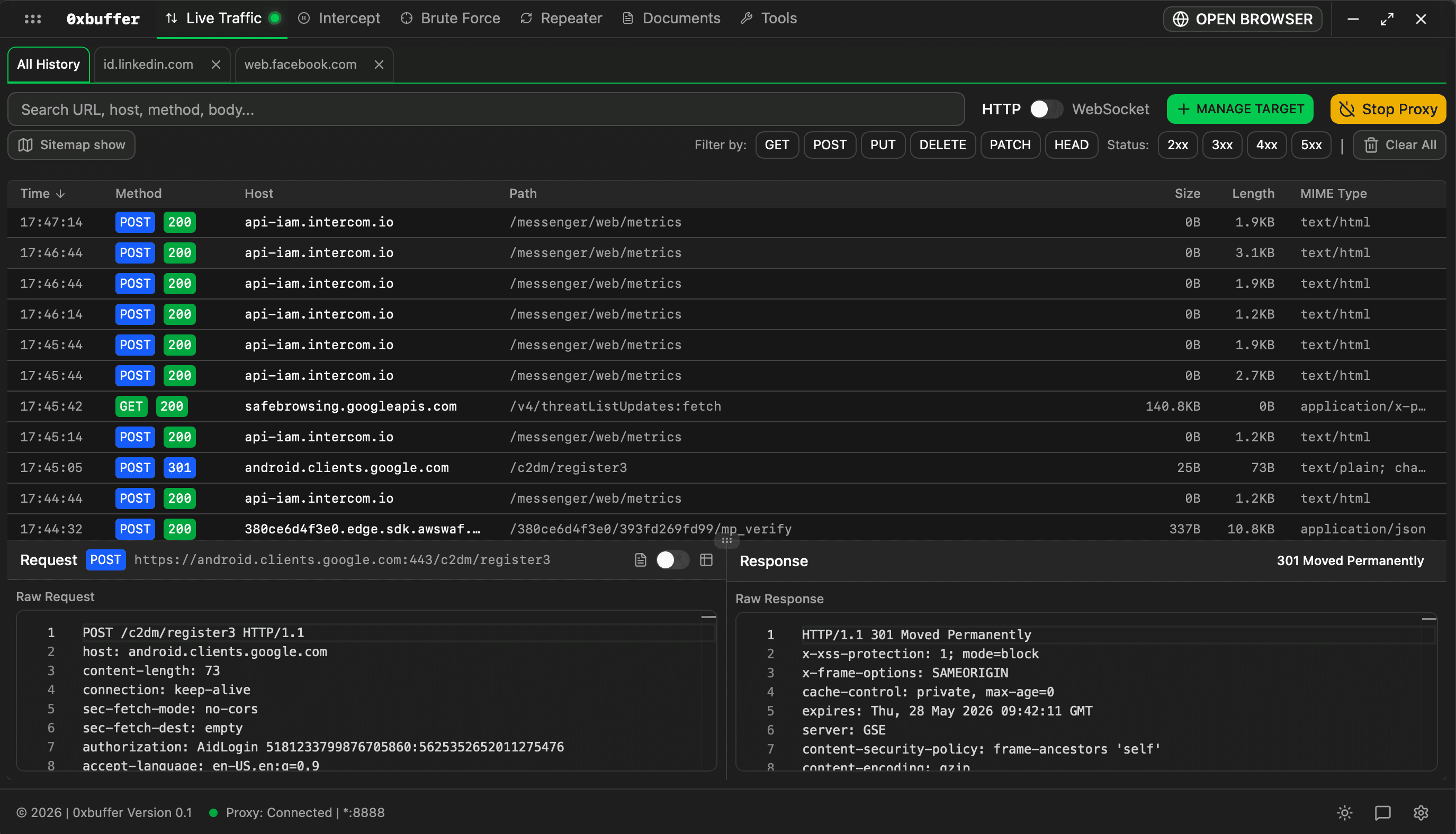Select the safebrowsing.googleapis.com GET row

click(x=726, y=407)
